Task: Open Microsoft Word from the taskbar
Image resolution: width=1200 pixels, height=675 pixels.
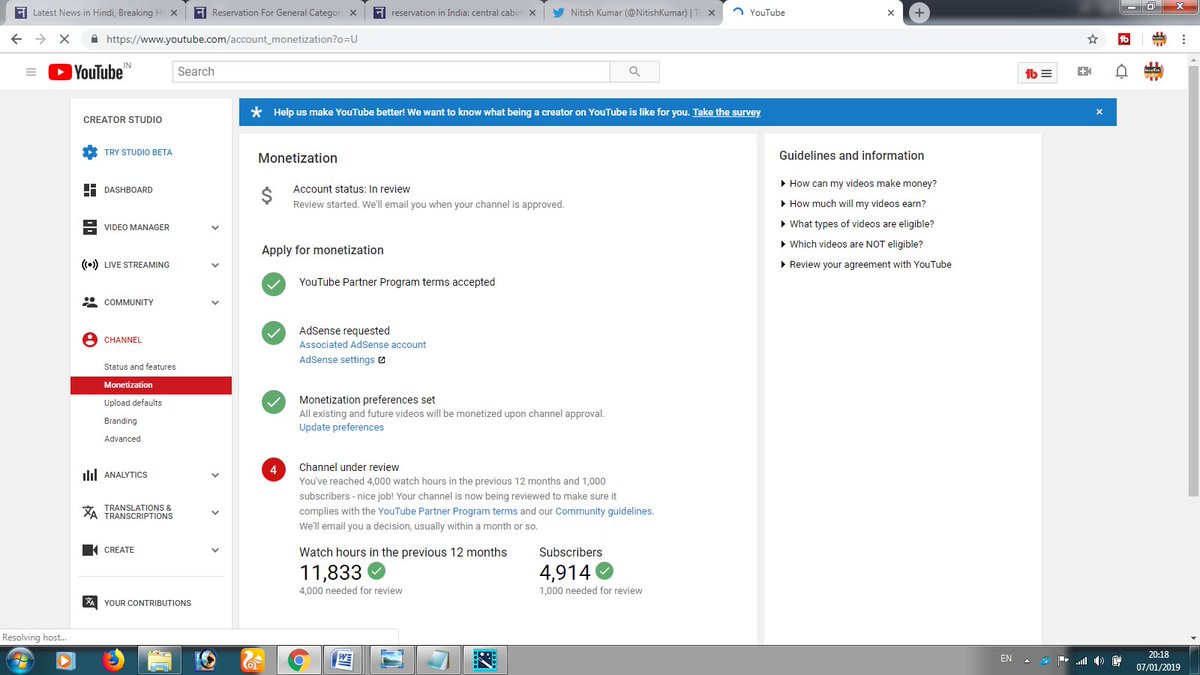Action: tap(342, 660)
